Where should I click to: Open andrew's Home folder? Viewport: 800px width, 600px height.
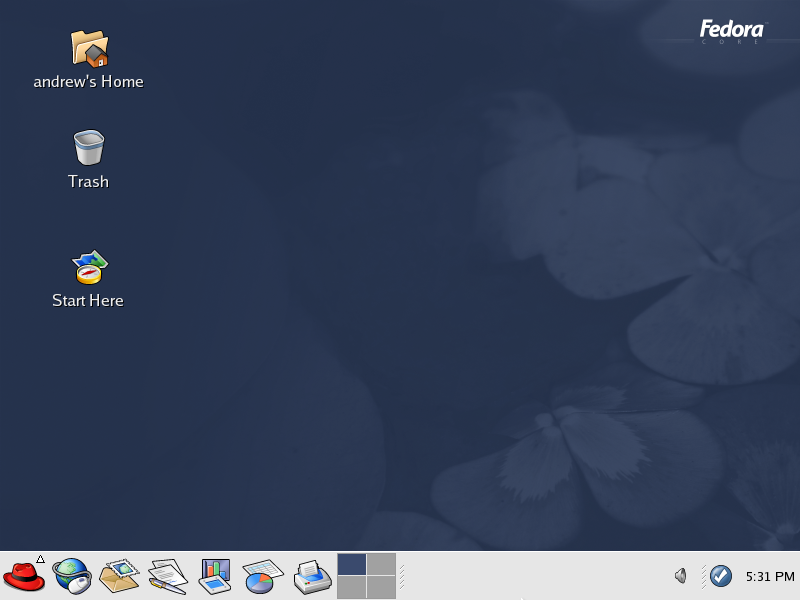tap(89, 49)
